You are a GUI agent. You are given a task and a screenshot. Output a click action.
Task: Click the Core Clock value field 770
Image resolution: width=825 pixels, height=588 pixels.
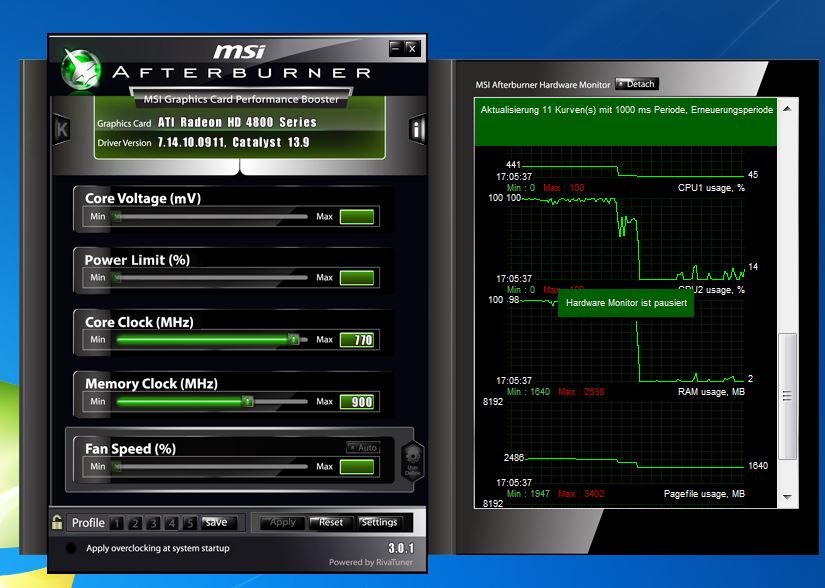click(357, 340)
